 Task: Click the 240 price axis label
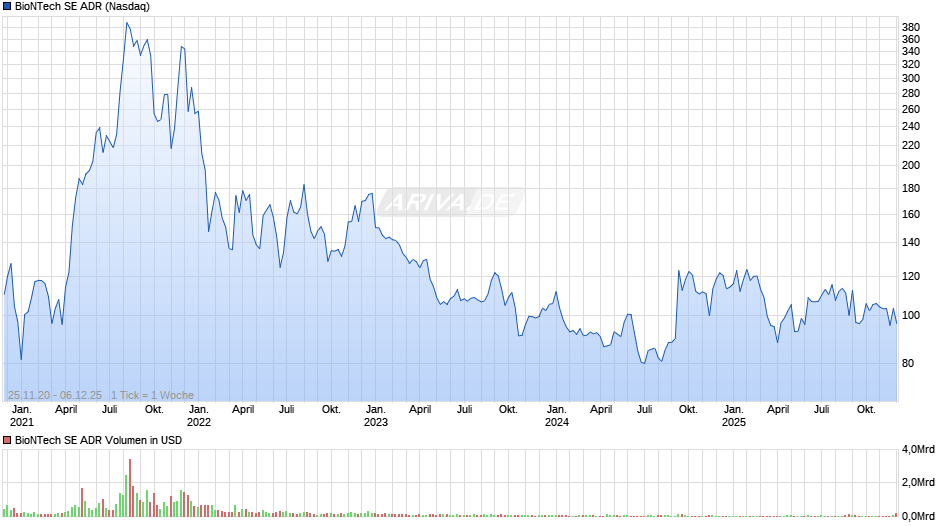911,126
